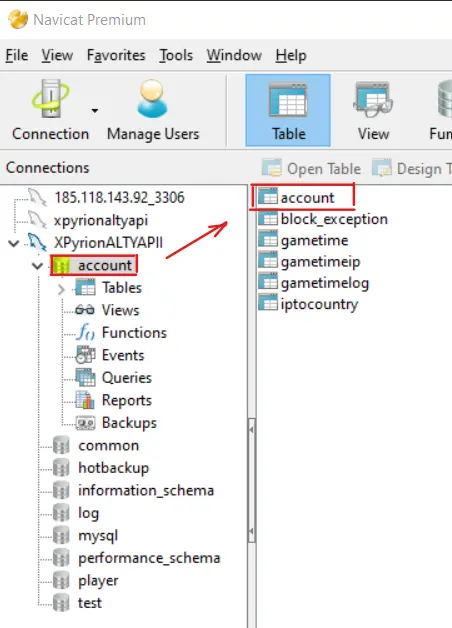Select the common database
The image size is (452, 628).
point(108,445)
